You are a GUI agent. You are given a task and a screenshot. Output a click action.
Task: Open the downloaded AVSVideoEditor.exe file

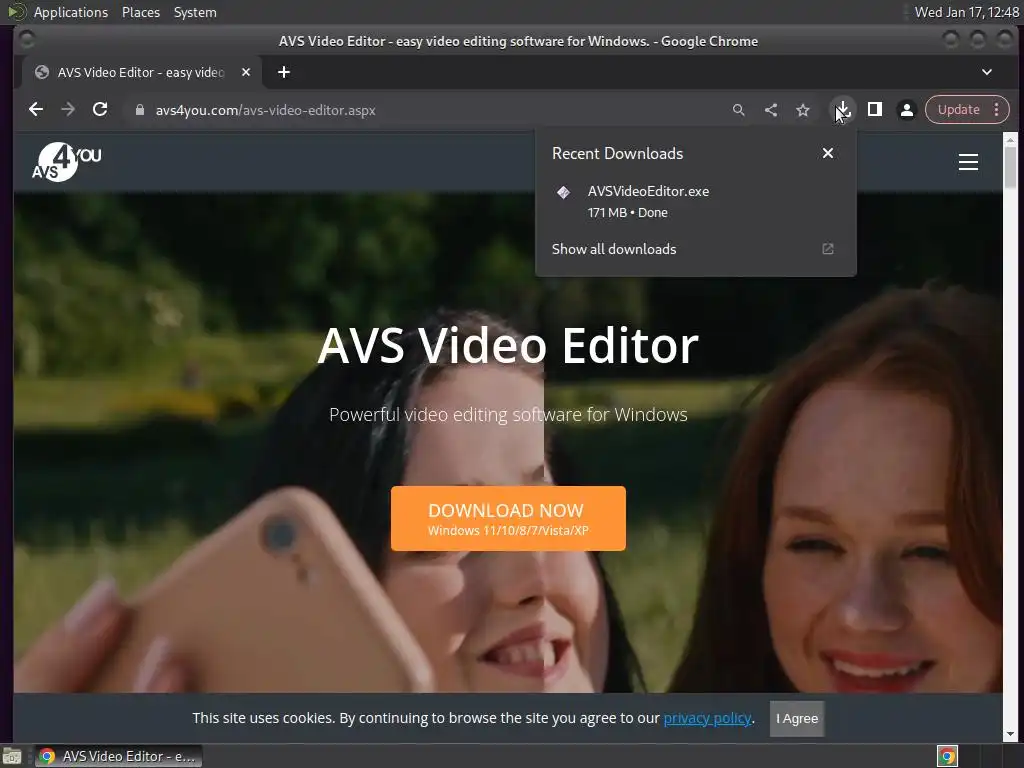(x=696, y=201)
